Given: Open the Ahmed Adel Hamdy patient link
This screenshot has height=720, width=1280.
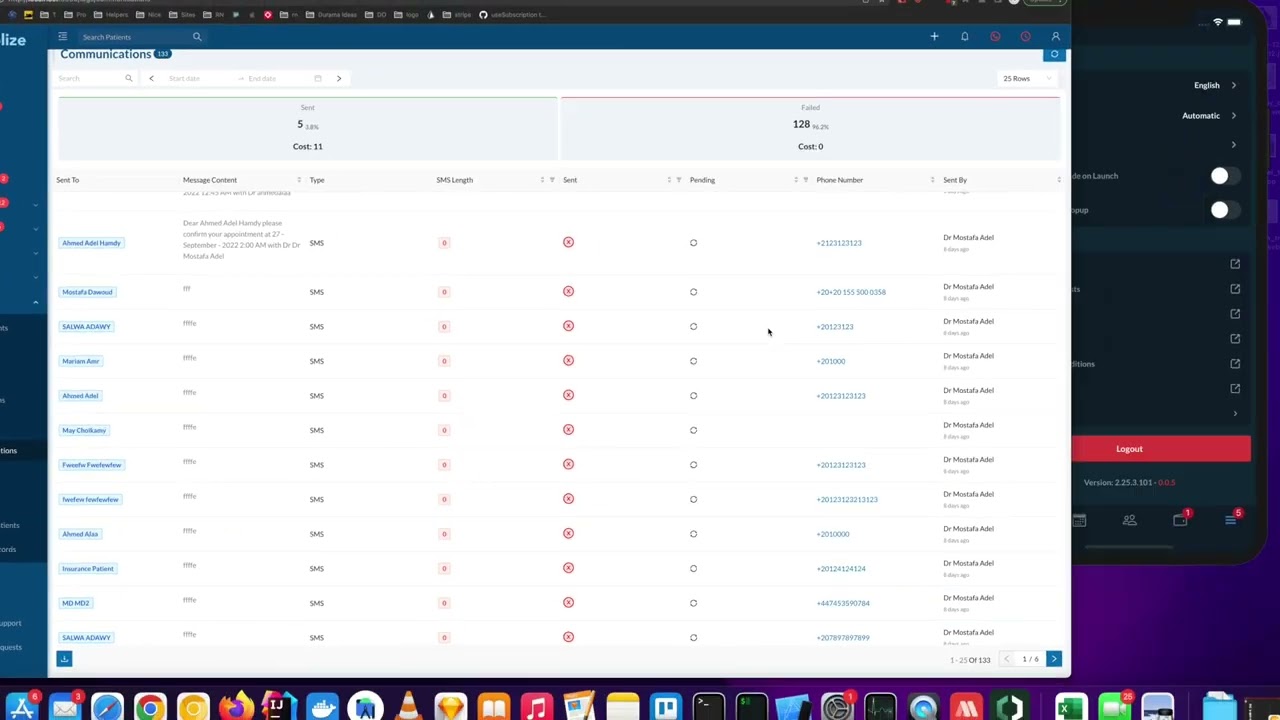Looking at the screenshot, I should [x=91, y=243].
